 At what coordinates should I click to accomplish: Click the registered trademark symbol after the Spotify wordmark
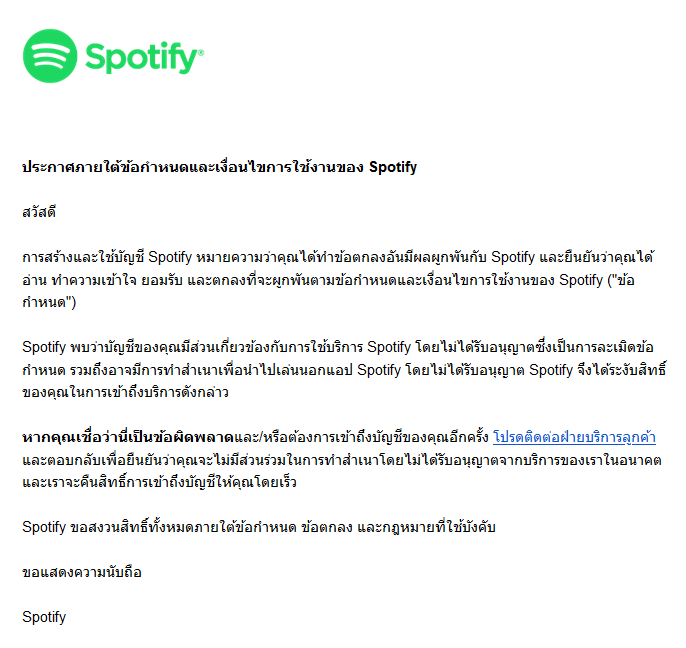200,51
